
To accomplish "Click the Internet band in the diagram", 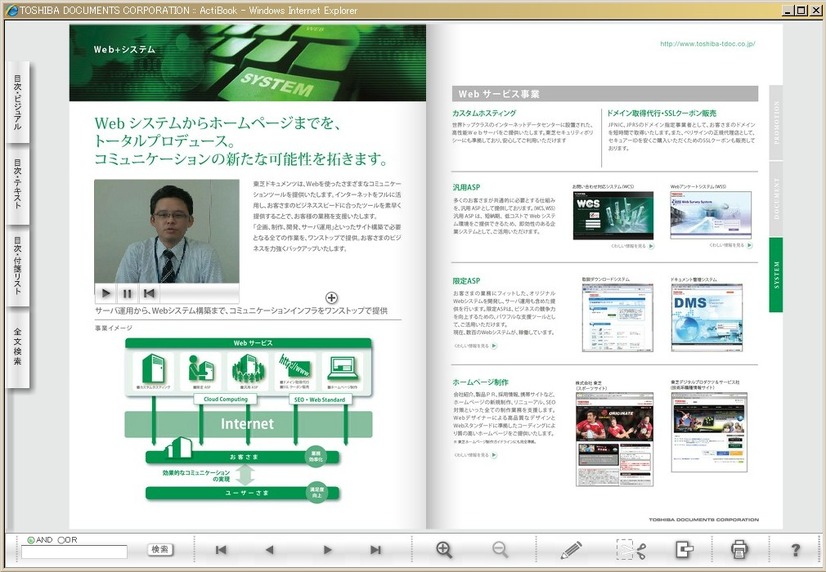I will point(248,424).
